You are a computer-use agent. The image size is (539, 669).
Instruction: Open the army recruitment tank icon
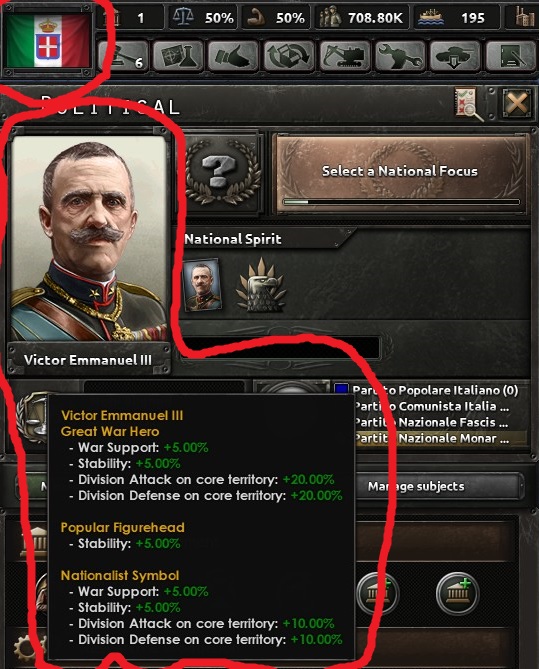point(455,56)
